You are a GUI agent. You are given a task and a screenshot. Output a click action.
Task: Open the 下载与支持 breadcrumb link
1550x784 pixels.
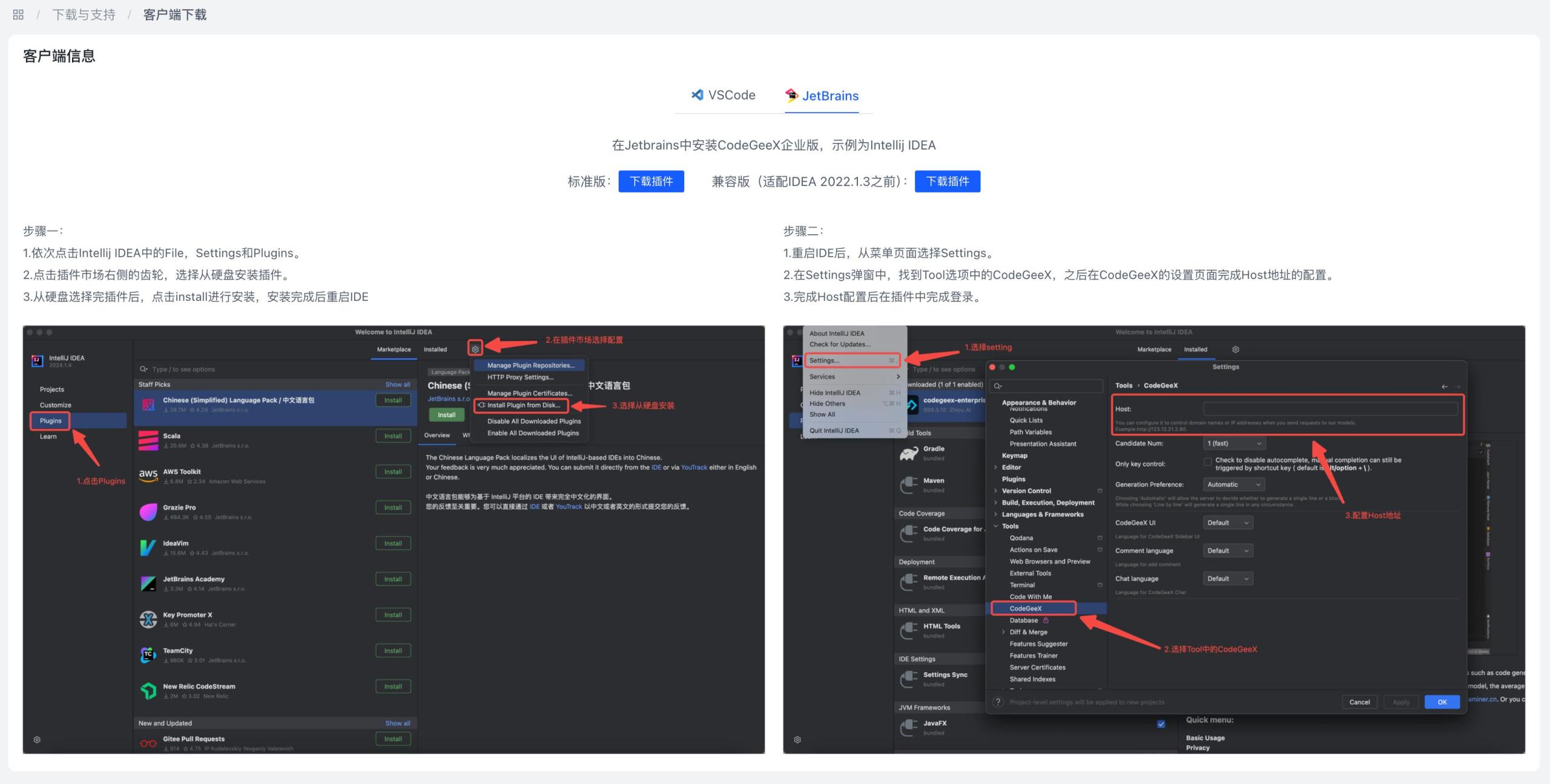pyautogui.click(x=84, y=15)
